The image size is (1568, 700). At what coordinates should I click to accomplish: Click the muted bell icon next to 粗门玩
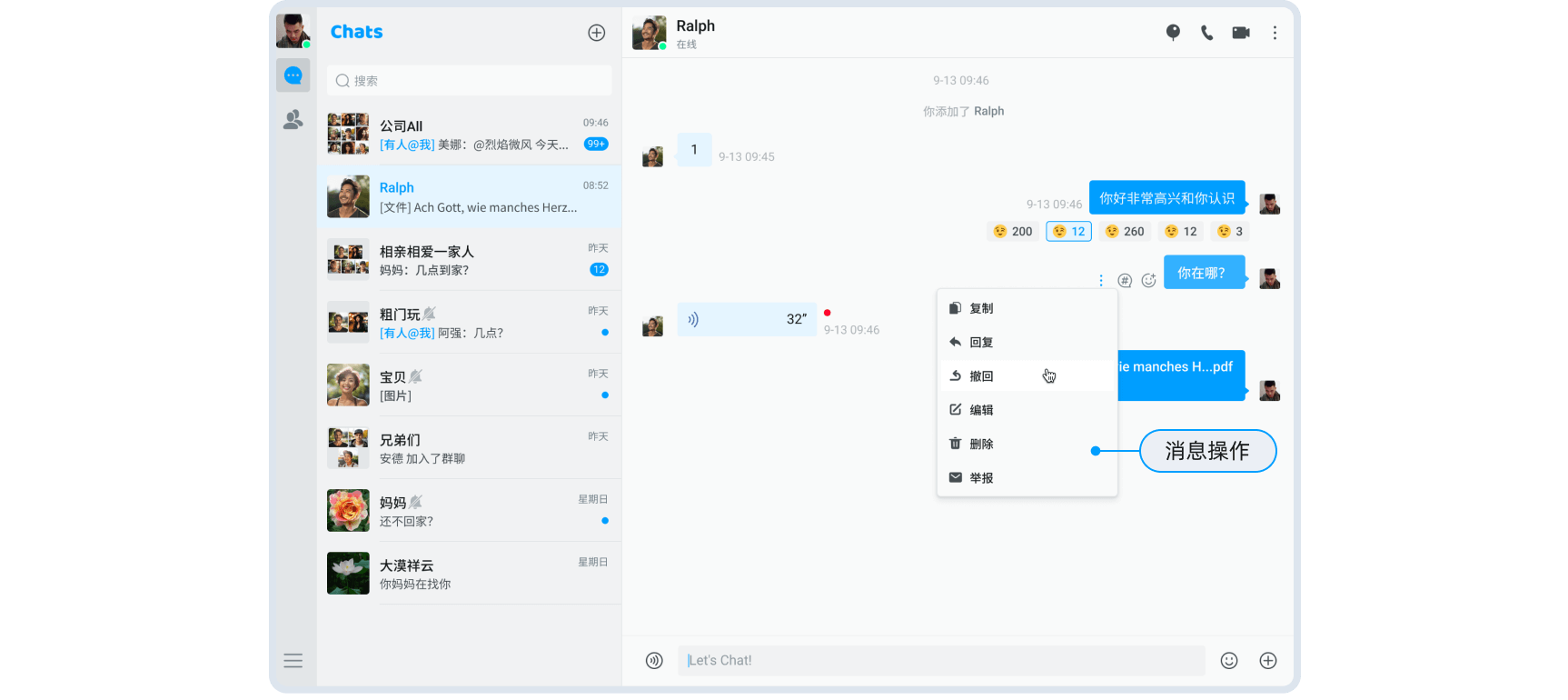coord(430,314)
